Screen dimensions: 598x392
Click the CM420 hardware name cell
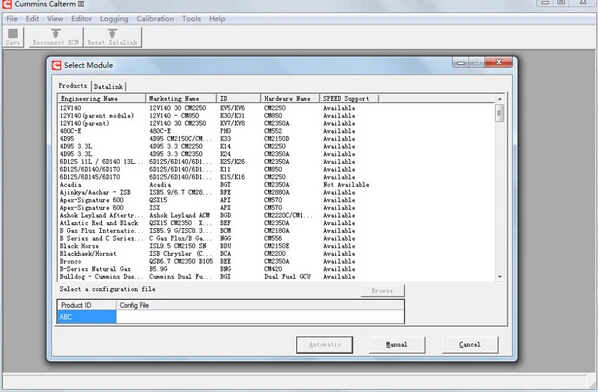click(x=273, y=269)
